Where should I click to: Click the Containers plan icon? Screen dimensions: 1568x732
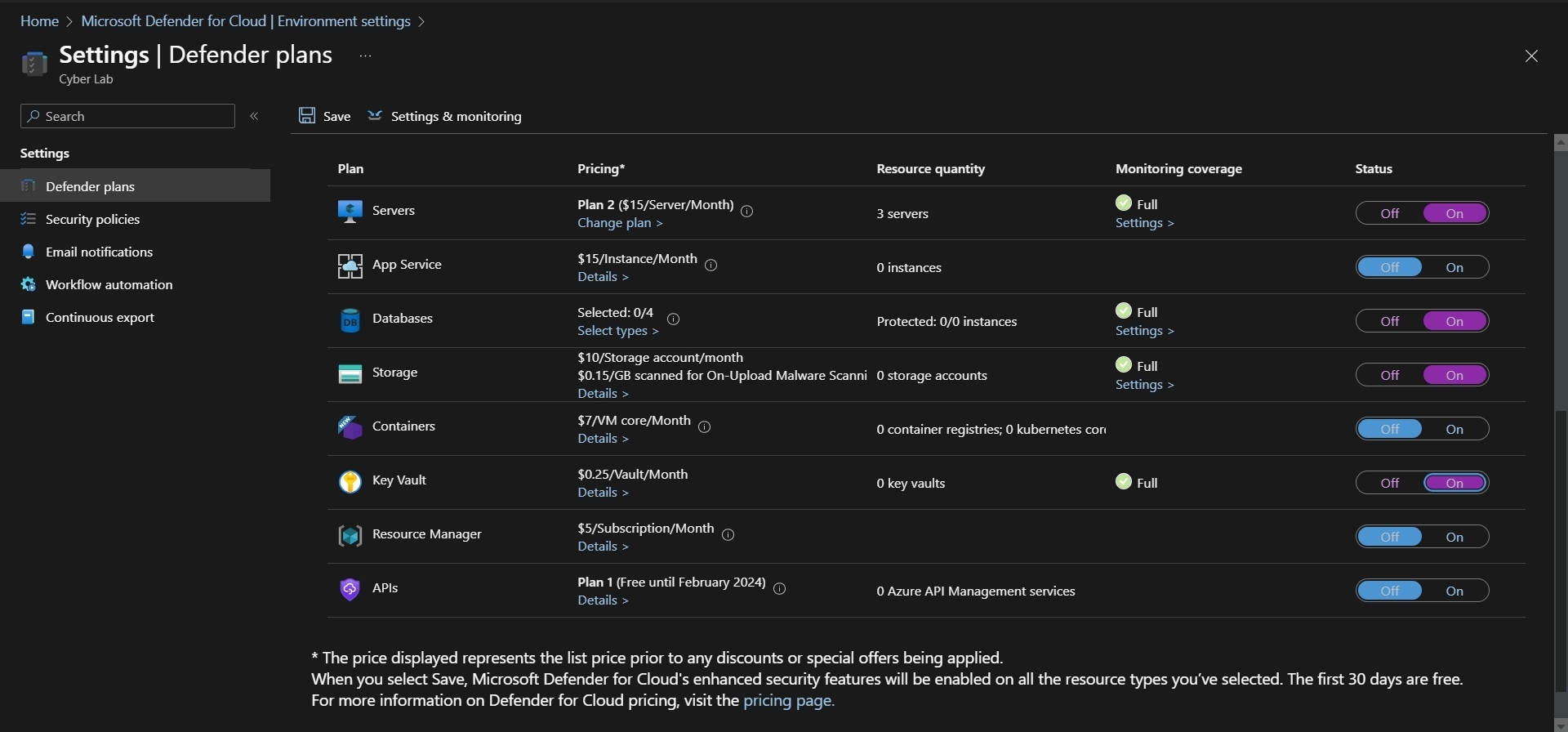pos(350,427)
